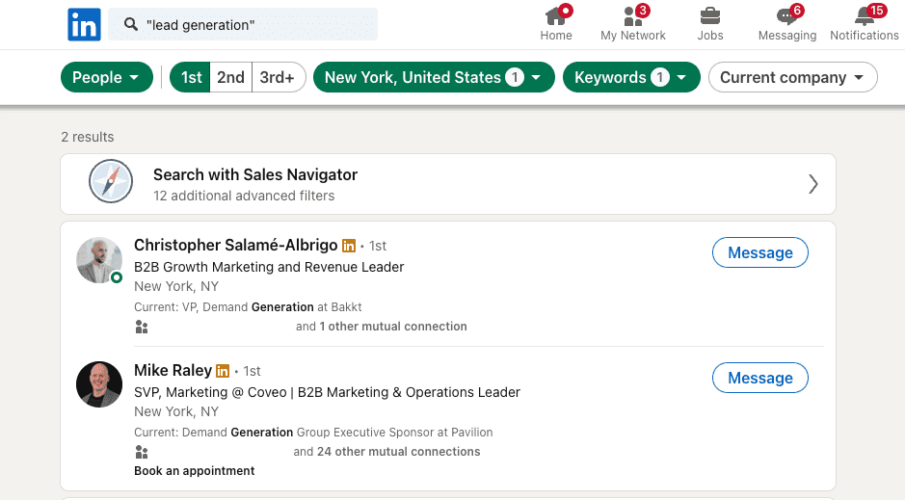Toggle the 2nd connections filter

point(231,77)
